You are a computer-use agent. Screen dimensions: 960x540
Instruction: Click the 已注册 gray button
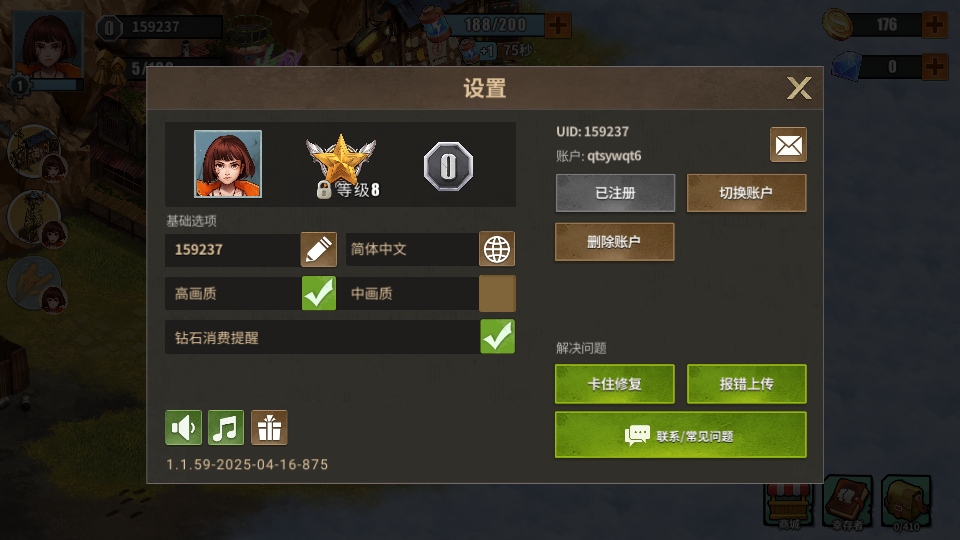(615, 193)
